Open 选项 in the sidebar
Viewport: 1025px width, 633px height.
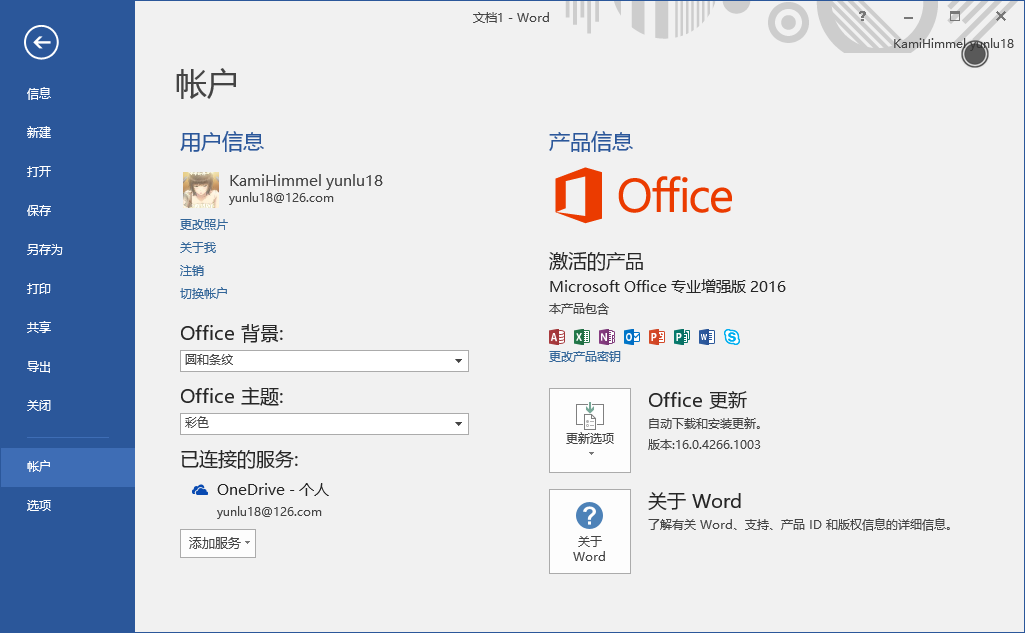(39, 505)
